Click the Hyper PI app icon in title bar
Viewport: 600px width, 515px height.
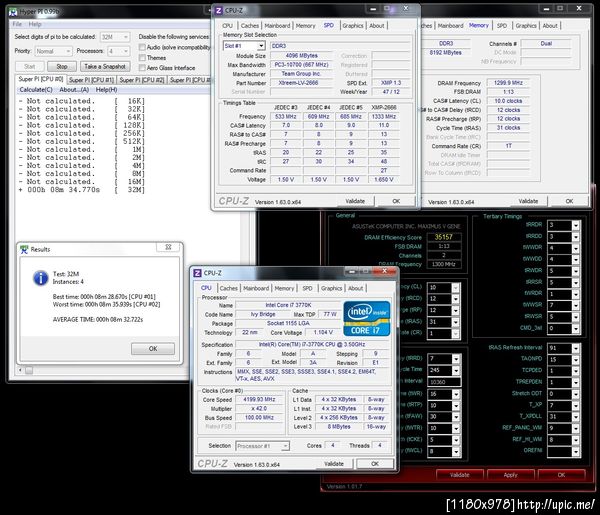point(13,12)
